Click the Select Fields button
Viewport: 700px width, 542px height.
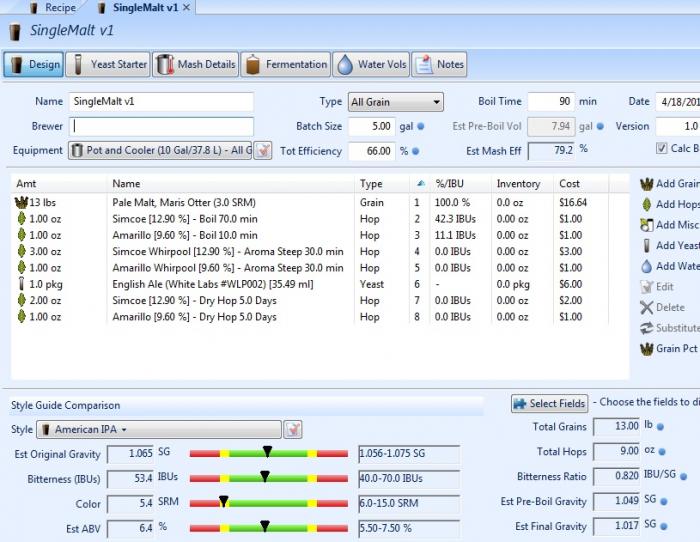(x=550, y=404)
